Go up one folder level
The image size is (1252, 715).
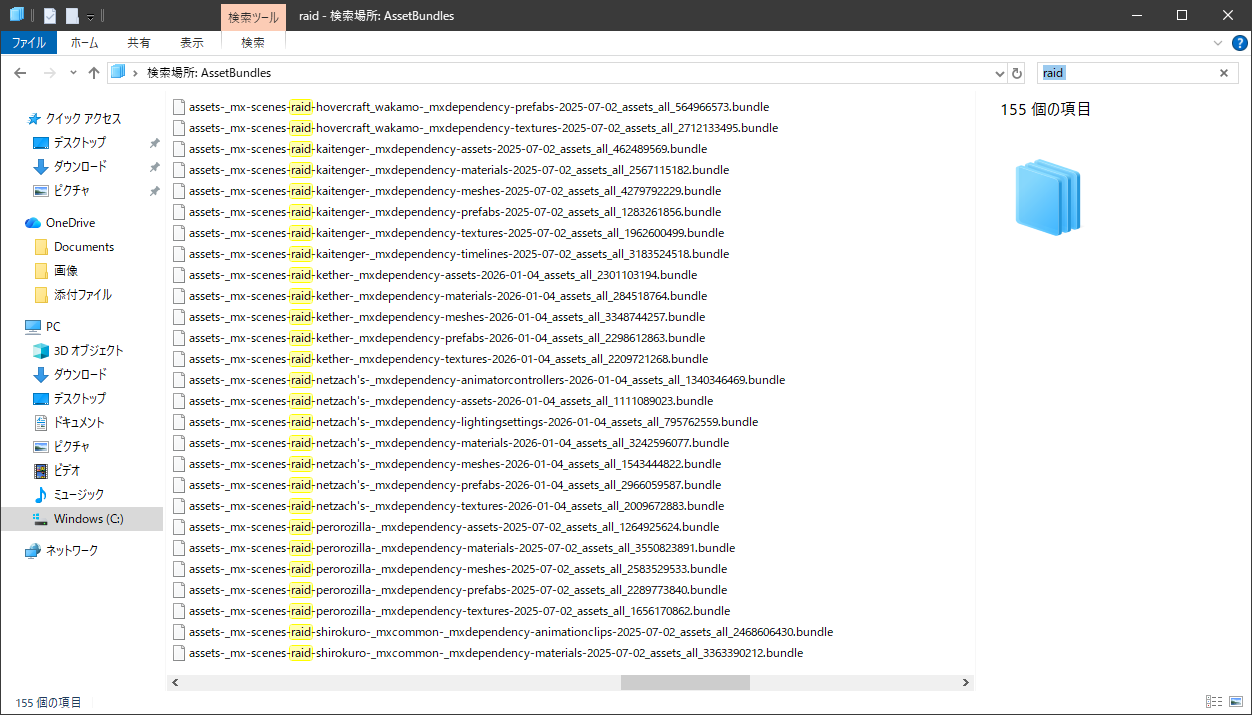click(94, 73)
